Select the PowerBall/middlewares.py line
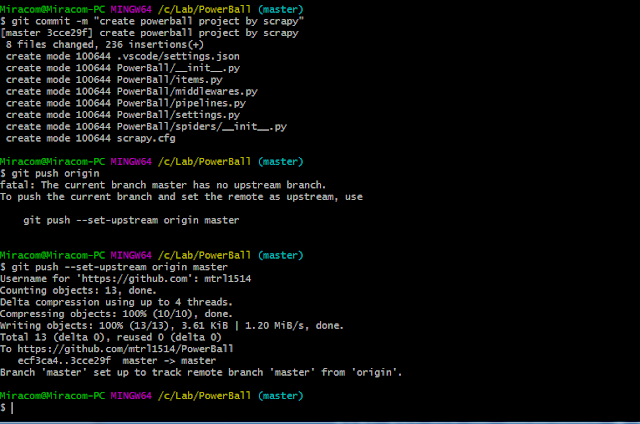The width and height of the screenshot is (640, 424). 131,91
